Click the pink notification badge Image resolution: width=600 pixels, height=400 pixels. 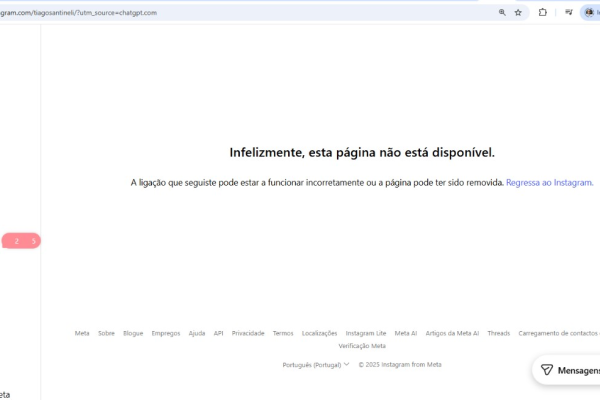21,241
